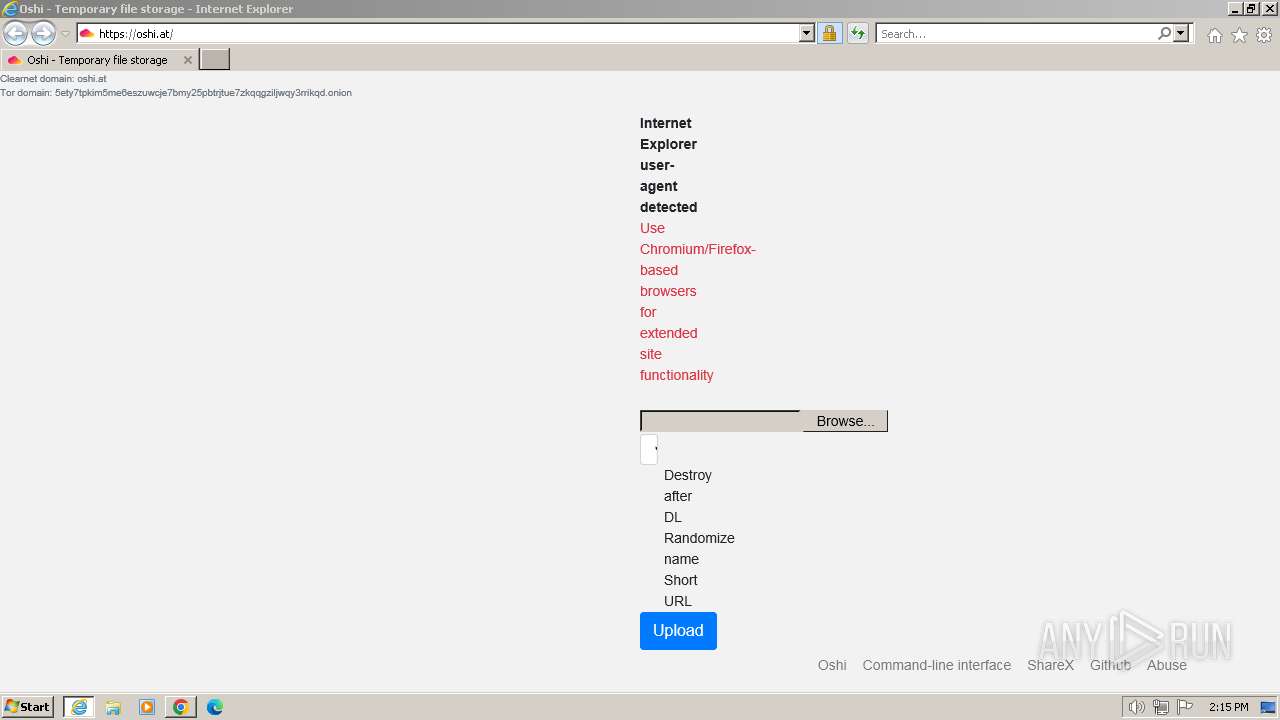Open the security lock report icon

point(829,34)
